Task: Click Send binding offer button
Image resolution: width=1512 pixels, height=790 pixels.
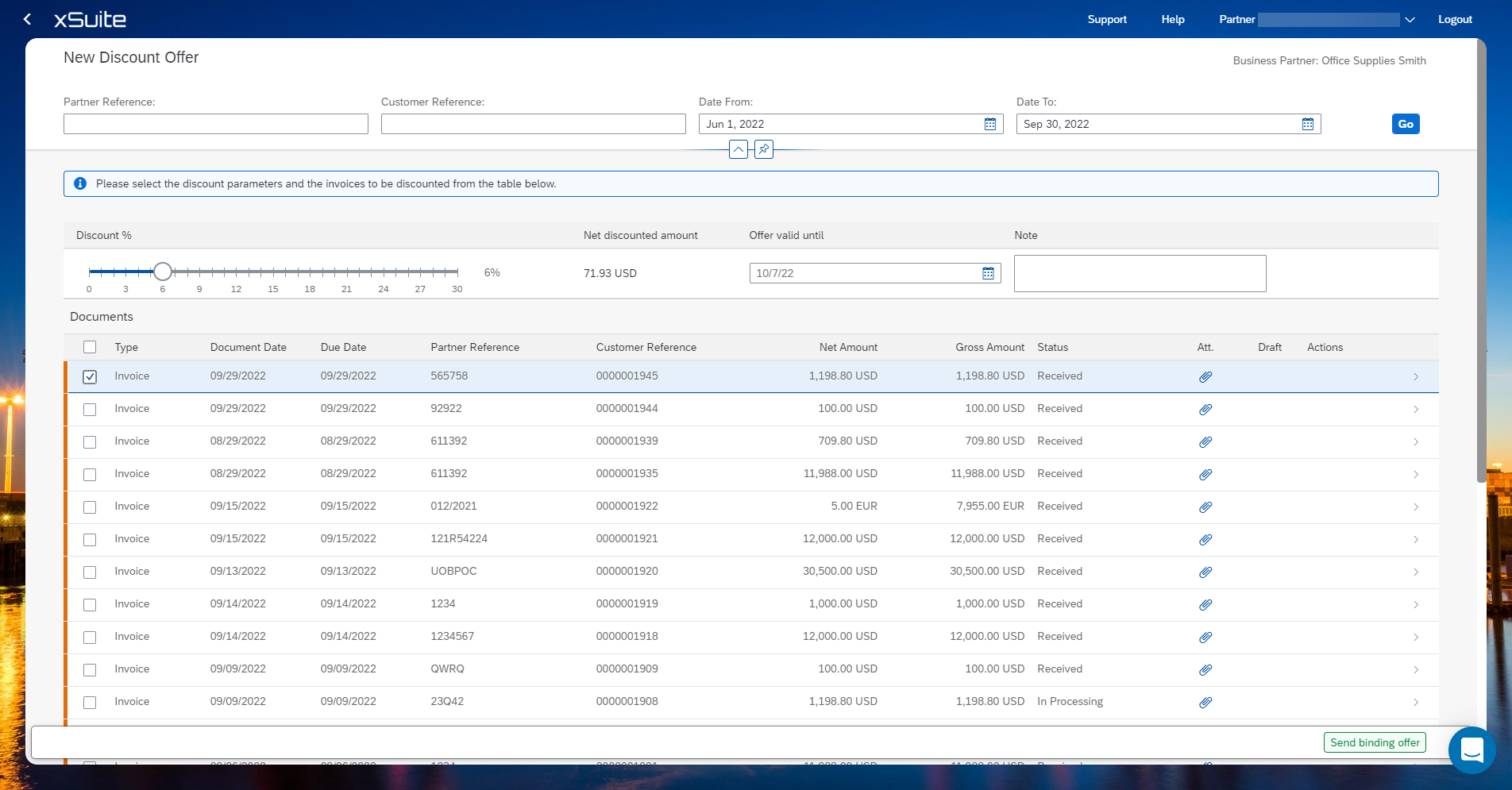Action: (1374, 742)
